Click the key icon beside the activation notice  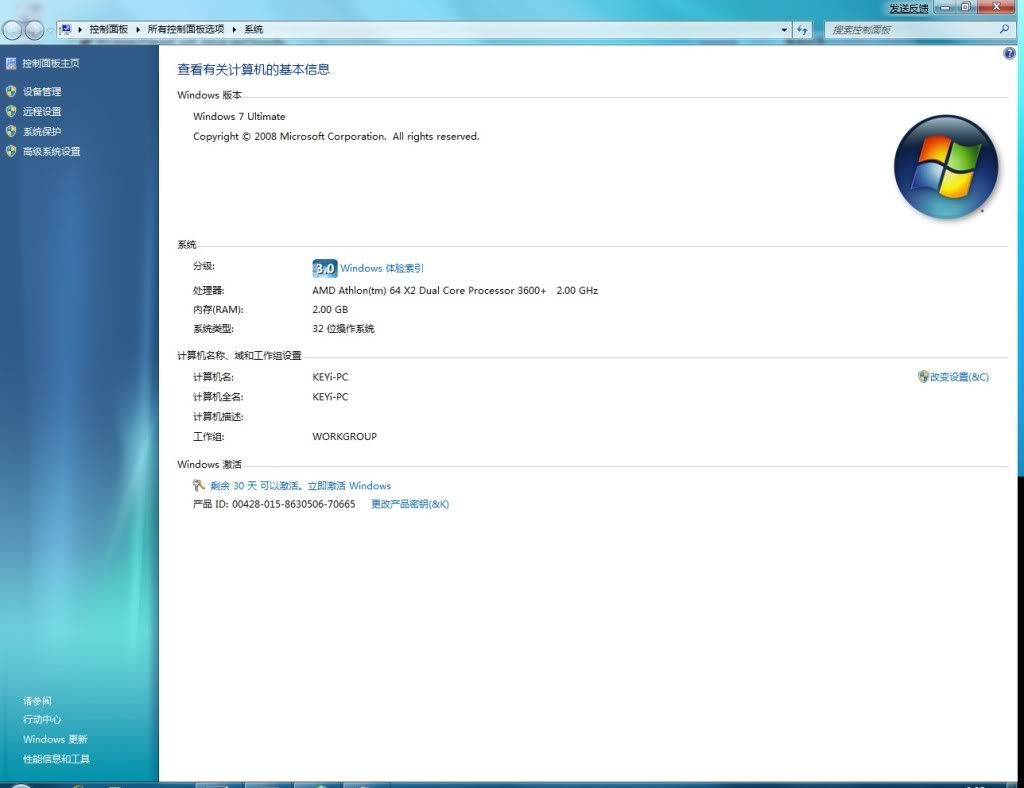coord(199,485)
